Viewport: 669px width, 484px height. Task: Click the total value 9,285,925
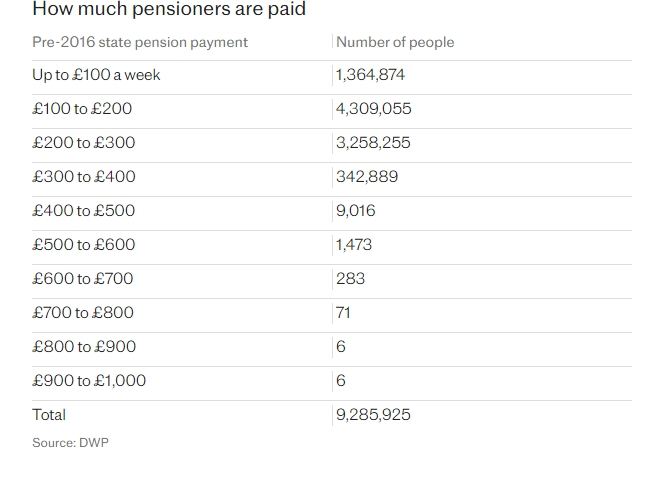[x=373, y=415]
